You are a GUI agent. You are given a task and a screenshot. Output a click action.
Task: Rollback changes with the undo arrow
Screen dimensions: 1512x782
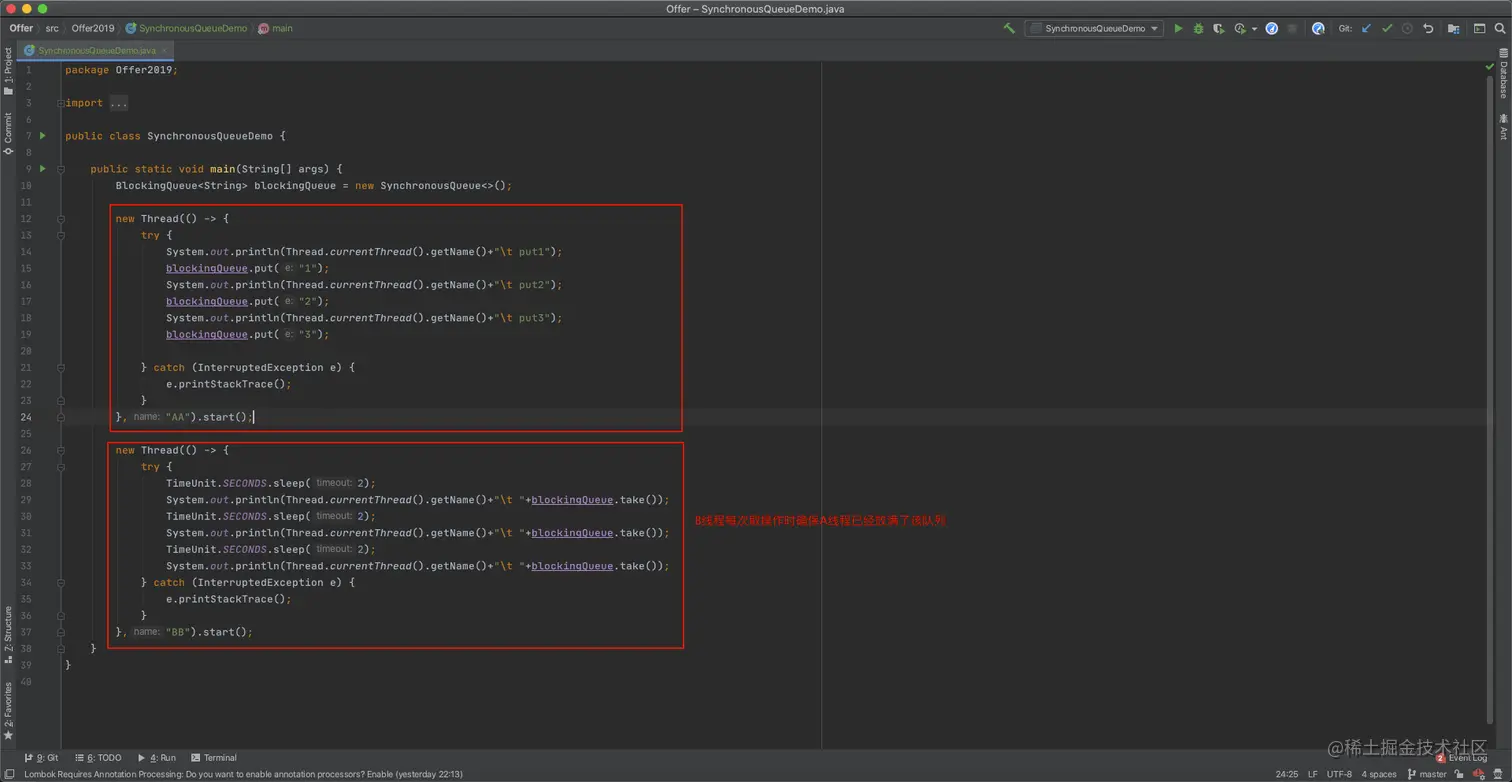pyautogui.click(x=1428, y=29)
